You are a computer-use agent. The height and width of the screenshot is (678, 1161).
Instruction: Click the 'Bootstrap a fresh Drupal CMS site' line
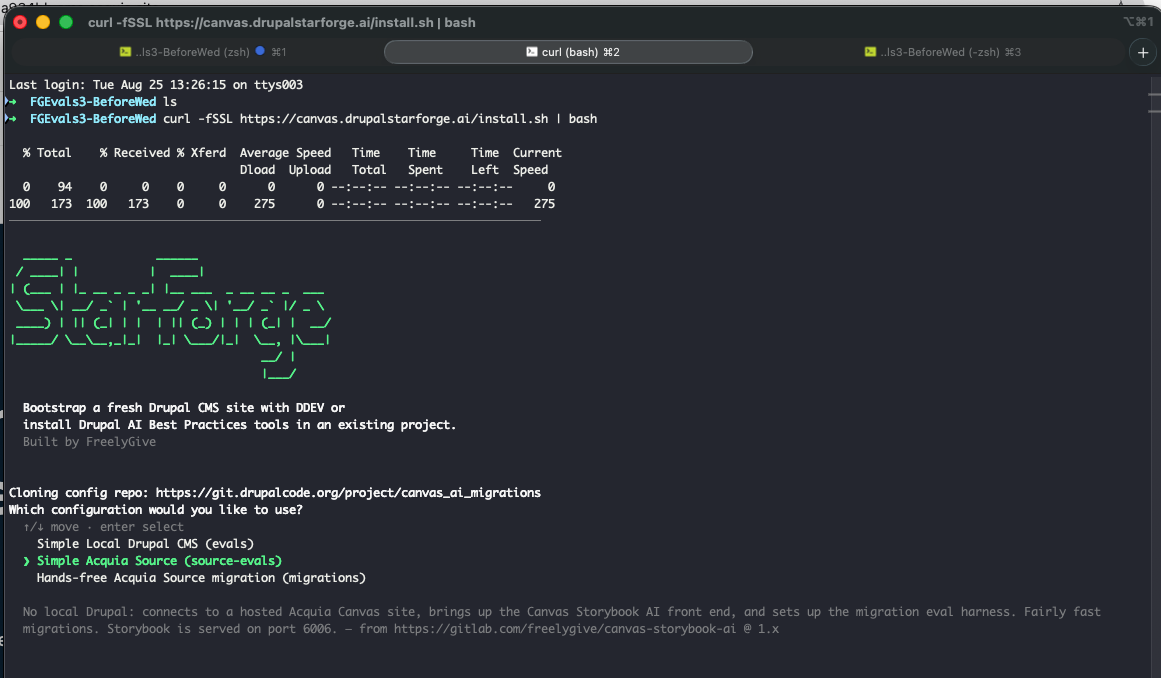coord(184,407)
